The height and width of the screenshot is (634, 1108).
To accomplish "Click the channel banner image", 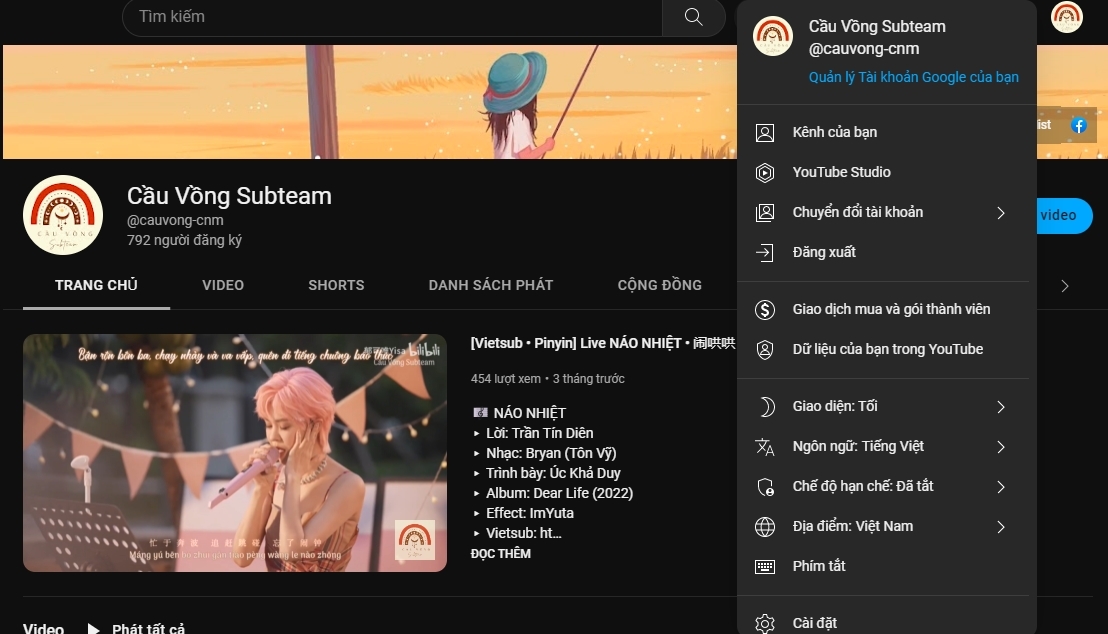I will pyautogui.click(x=369, y=102).
